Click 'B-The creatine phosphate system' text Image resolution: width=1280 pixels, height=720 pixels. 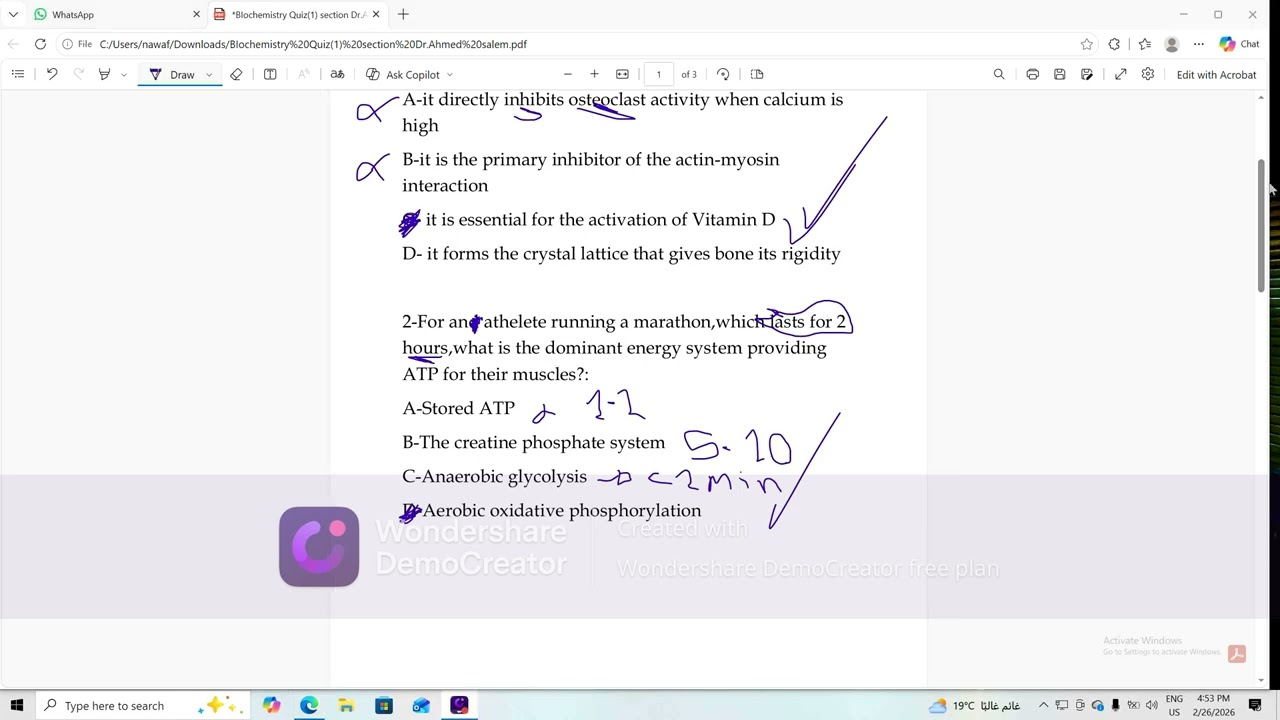pyautogui.click(x=533, y=443)
